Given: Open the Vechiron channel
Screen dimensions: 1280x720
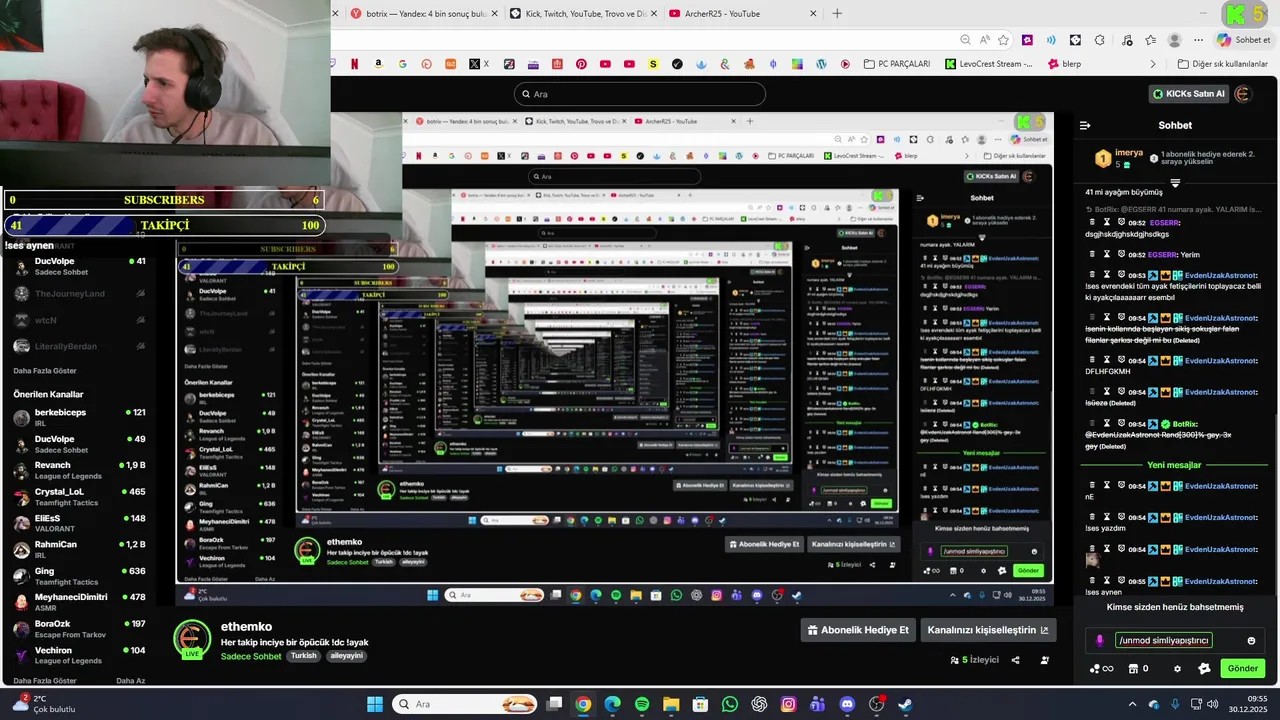Looking at the screenshot, I should pyautogui.click(x=78, y=655).
